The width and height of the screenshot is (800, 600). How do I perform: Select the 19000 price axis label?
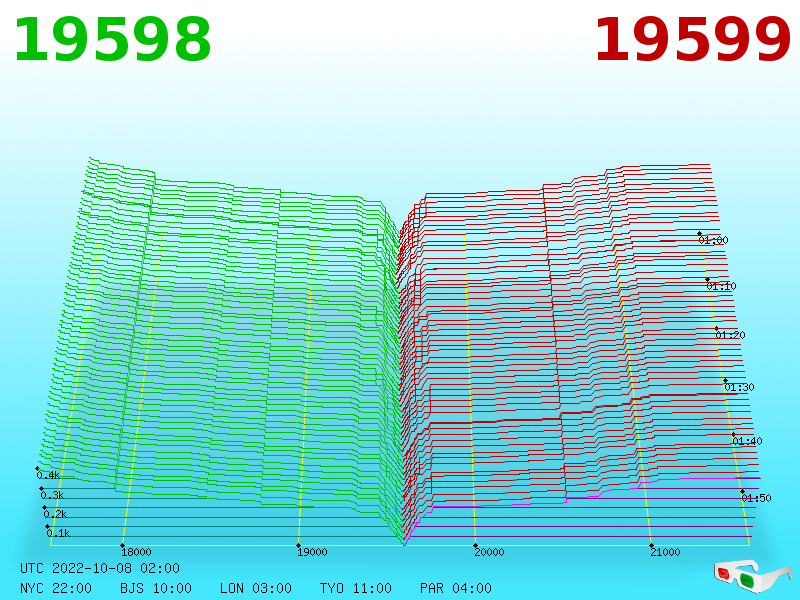coord(312,552)
